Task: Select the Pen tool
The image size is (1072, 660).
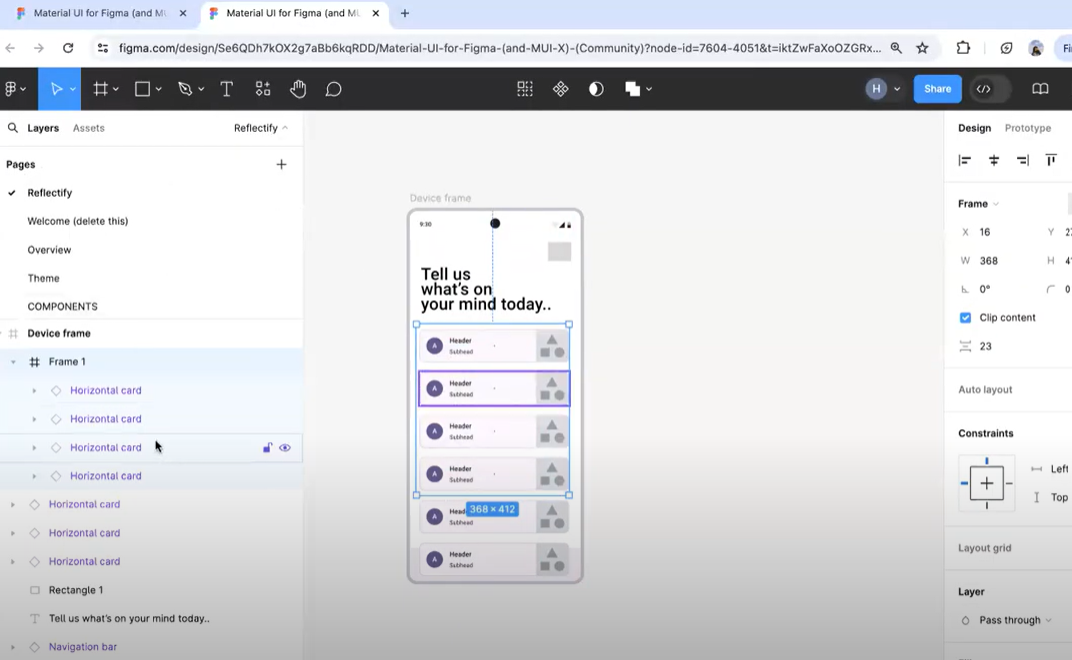Action: coord(185,89)
